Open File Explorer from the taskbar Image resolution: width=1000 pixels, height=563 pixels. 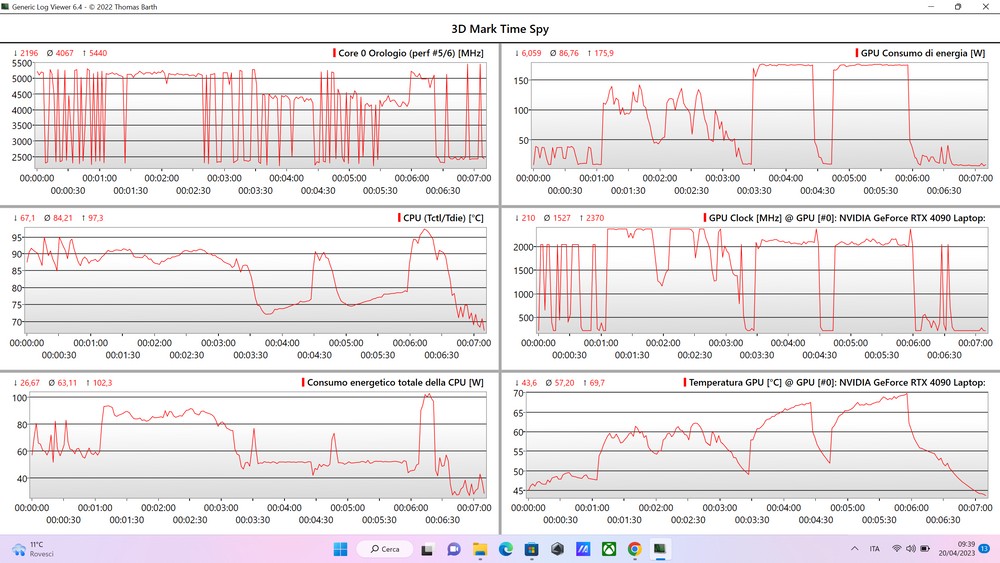click(x=480, y=549)
